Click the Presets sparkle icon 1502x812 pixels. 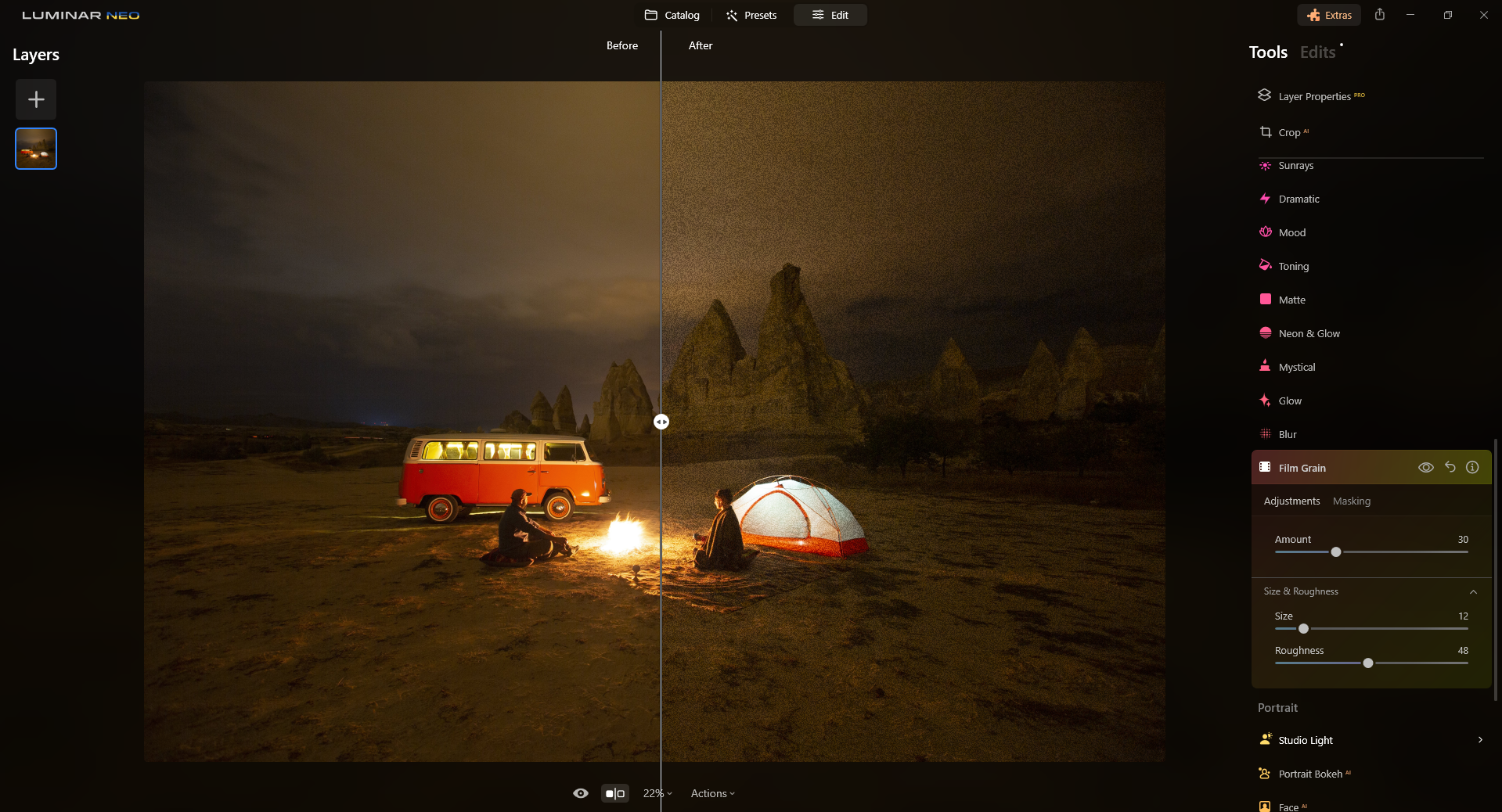click(732, 15)
